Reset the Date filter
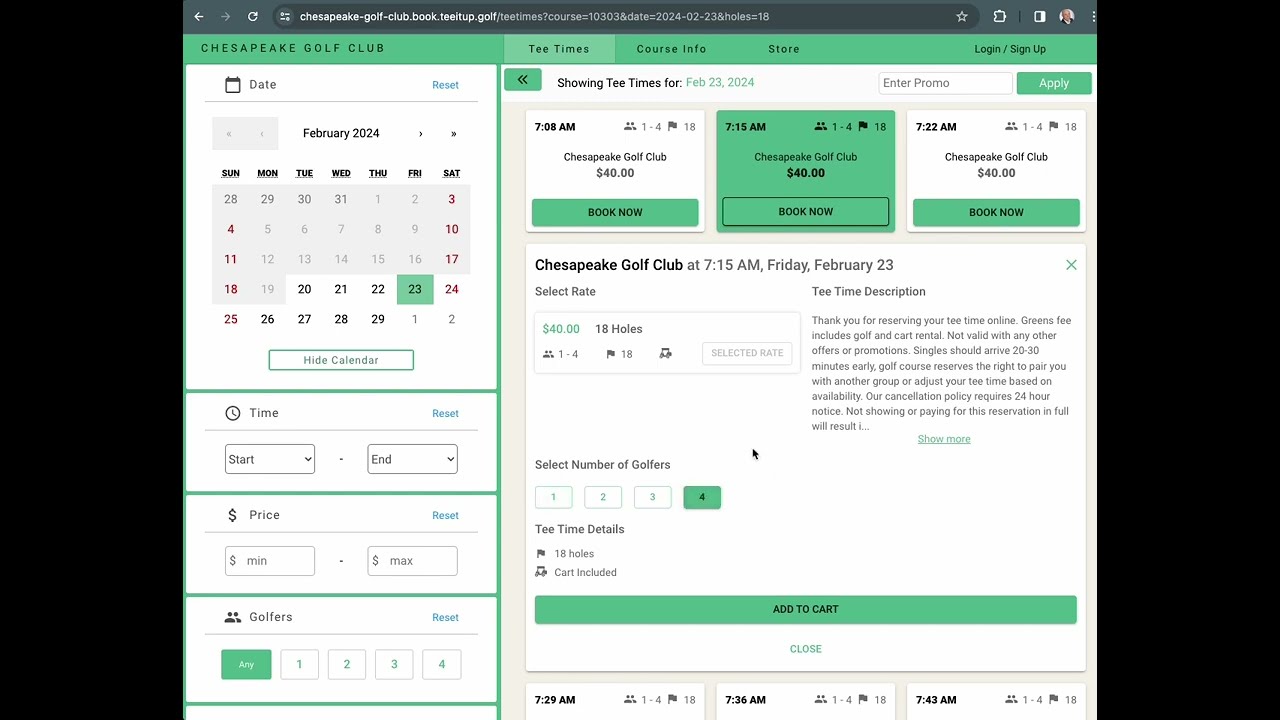This screenshot has height=720, width=1280. [445, 85]
